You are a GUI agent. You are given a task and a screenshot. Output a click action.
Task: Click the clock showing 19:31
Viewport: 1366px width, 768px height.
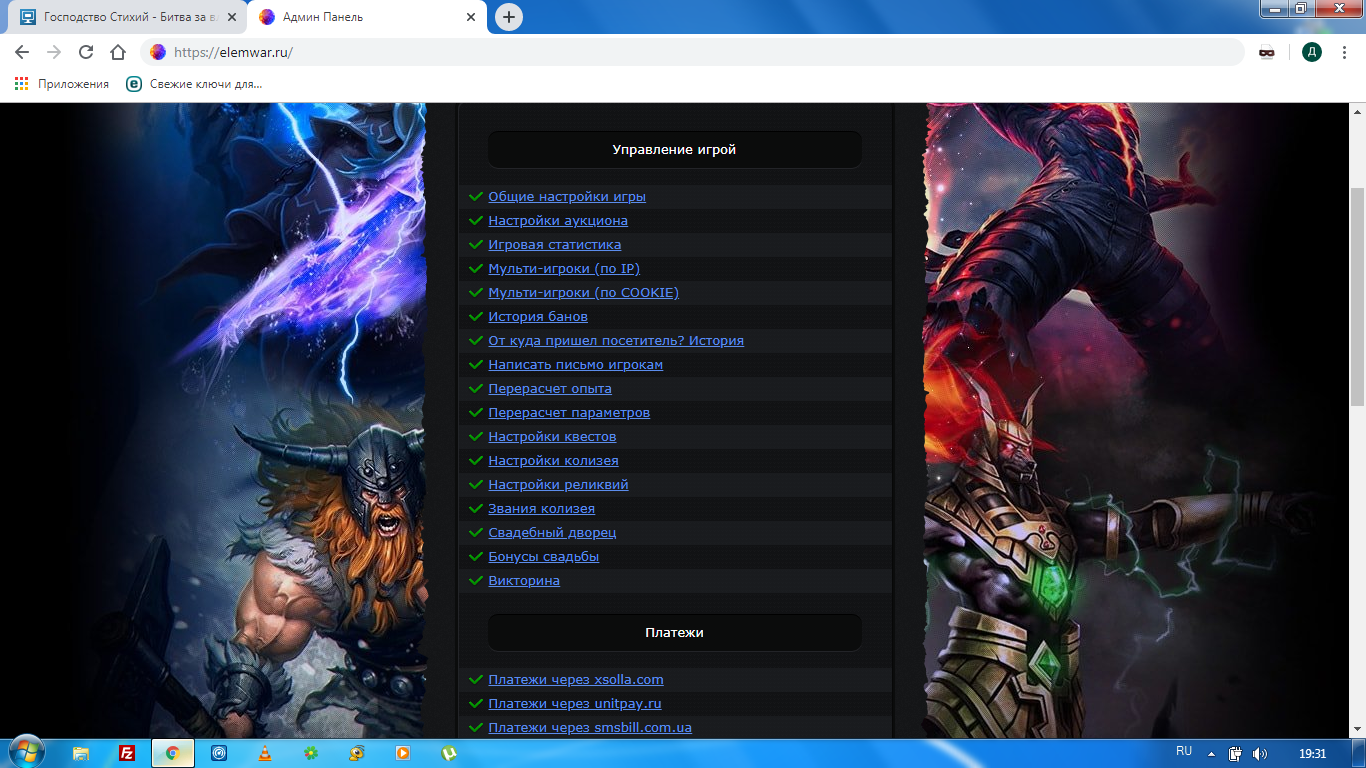(x=1312, y=753)
